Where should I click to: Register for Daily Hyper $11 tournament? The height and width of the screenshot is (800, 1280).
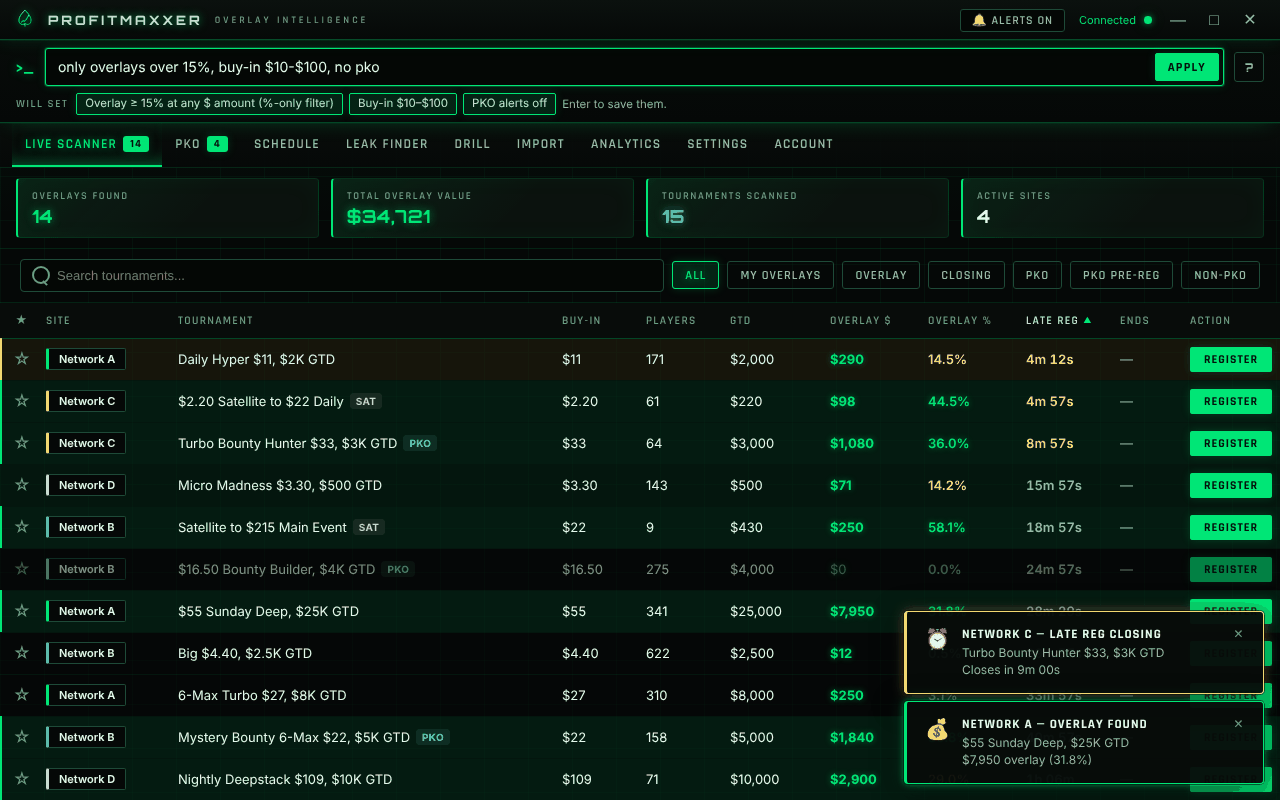(1230, 359)
